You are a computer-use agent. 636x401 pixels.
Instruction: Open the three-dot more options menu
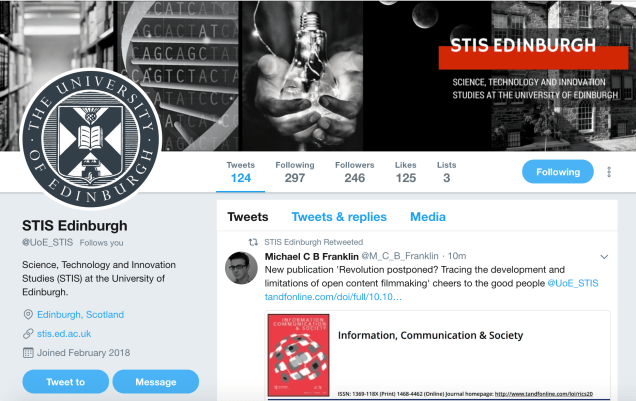point(609,172)
